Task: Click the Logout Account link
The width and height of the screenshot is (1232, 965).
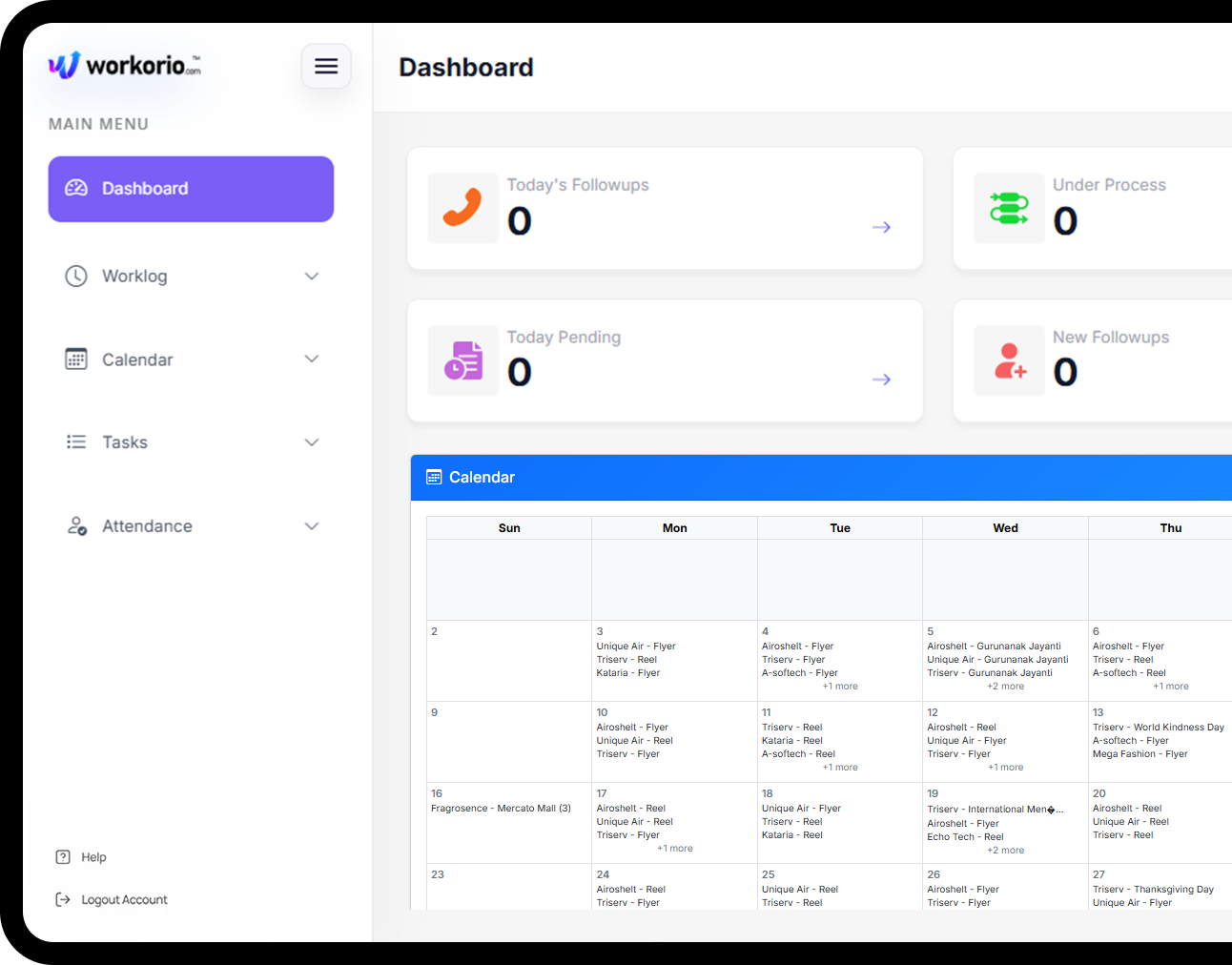Action: (124, 900)
